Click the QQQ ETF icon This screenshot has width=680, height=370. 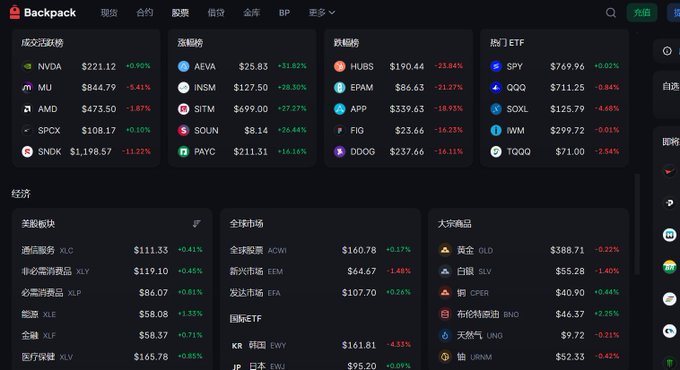pos(496,88)
